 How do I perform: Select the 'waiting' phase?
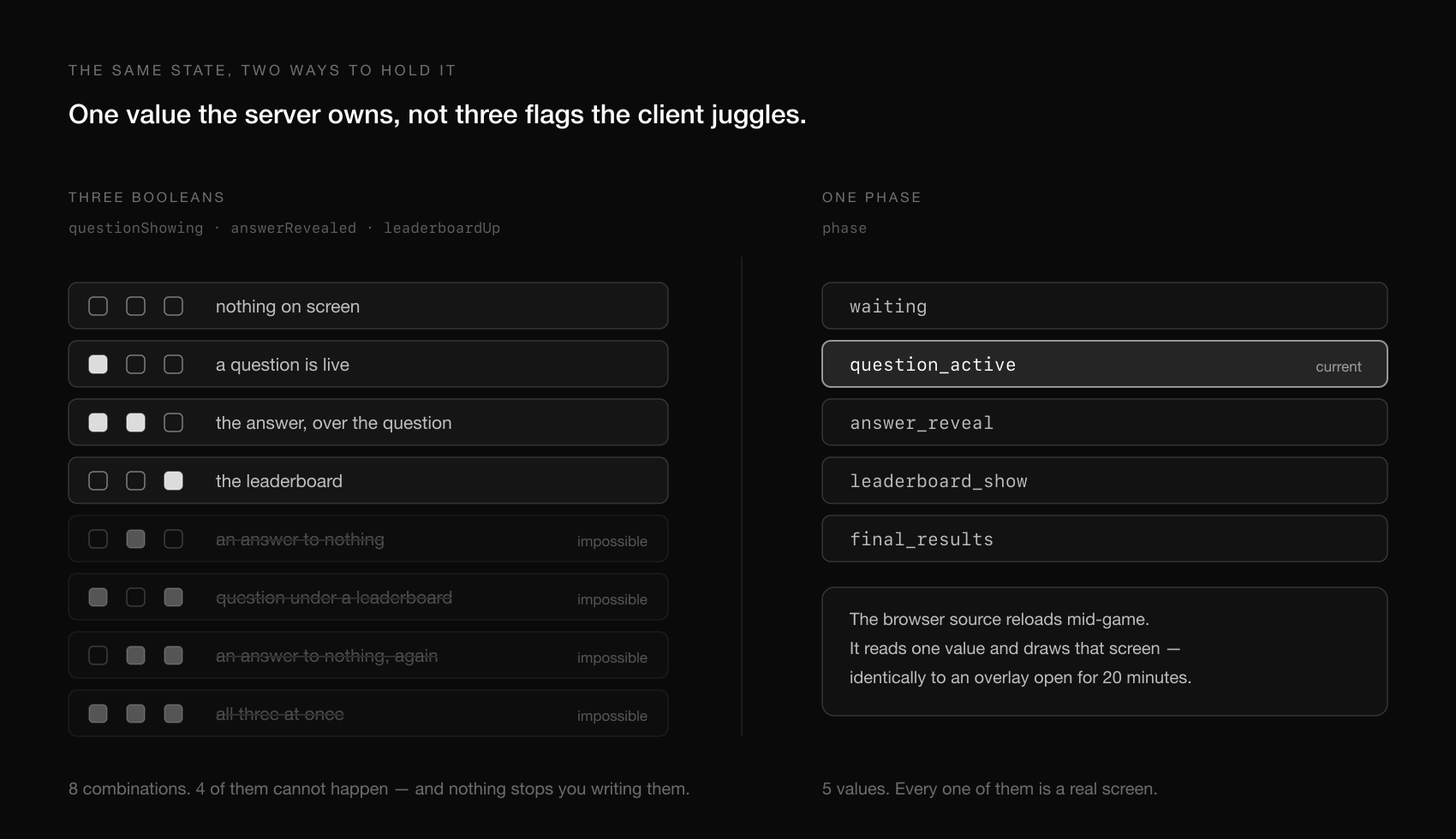(1105, 306)
